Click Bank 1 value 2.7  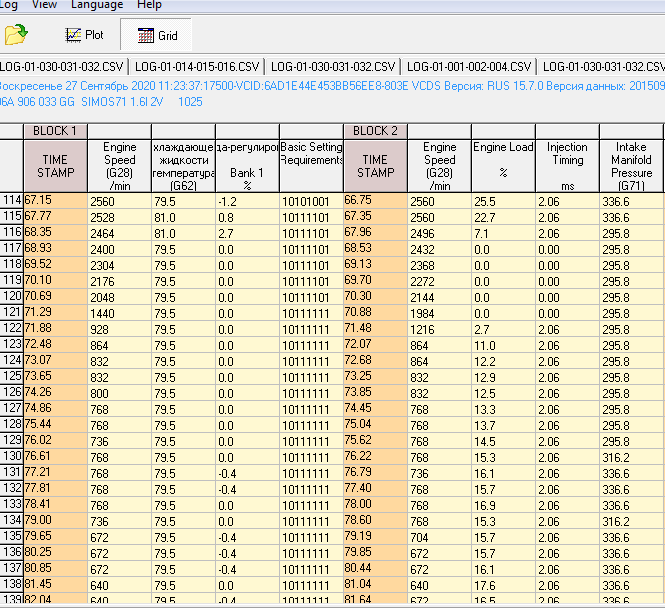coord(247,234)
